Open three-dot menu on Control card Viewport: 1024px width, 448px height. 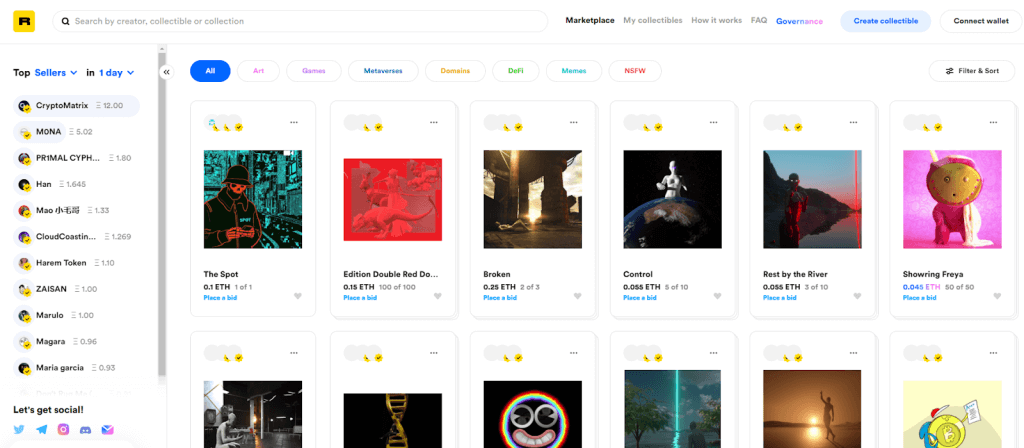713,122
